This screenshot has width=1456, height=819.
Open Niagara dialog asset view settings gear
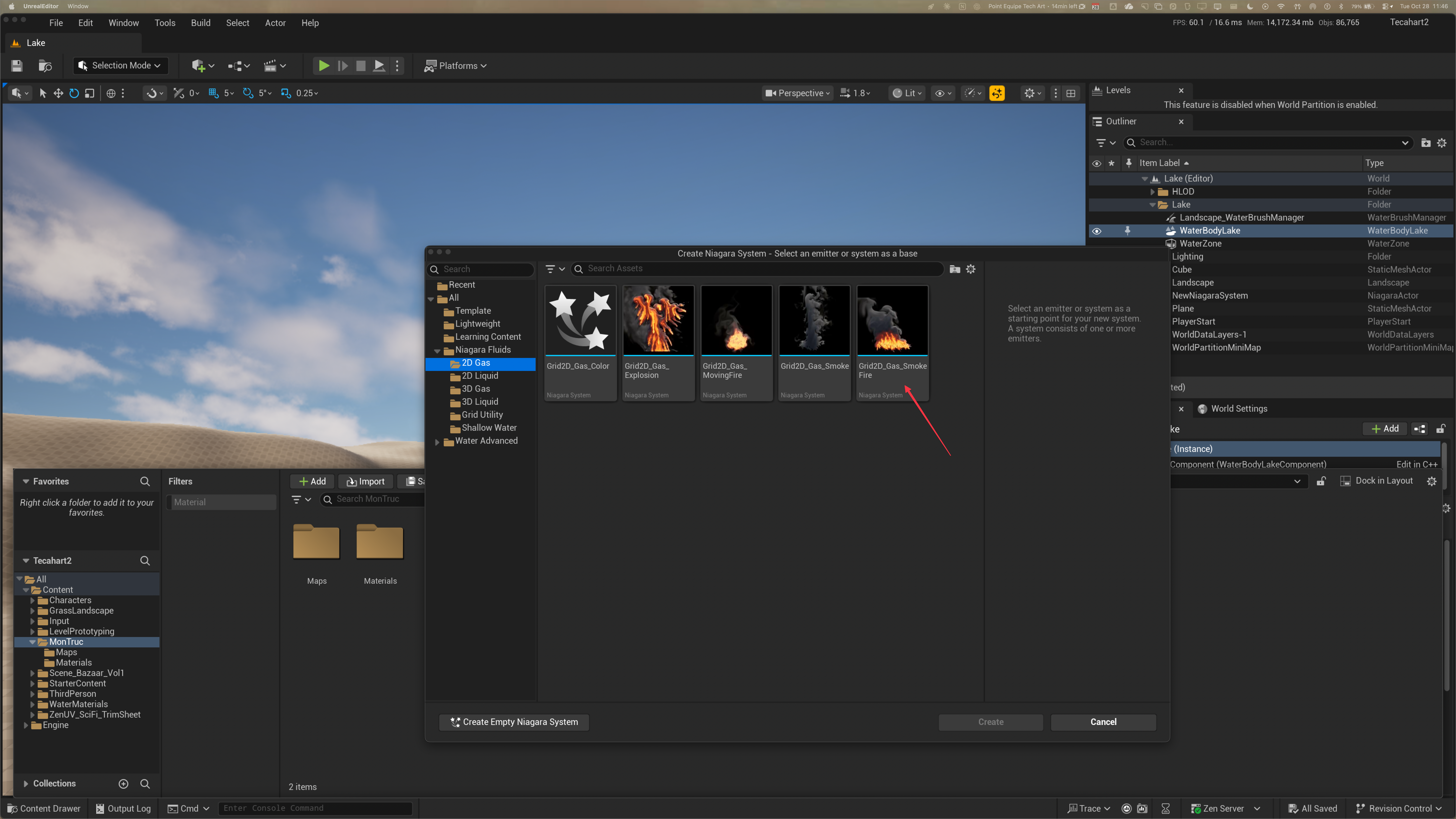pos(970,269)
